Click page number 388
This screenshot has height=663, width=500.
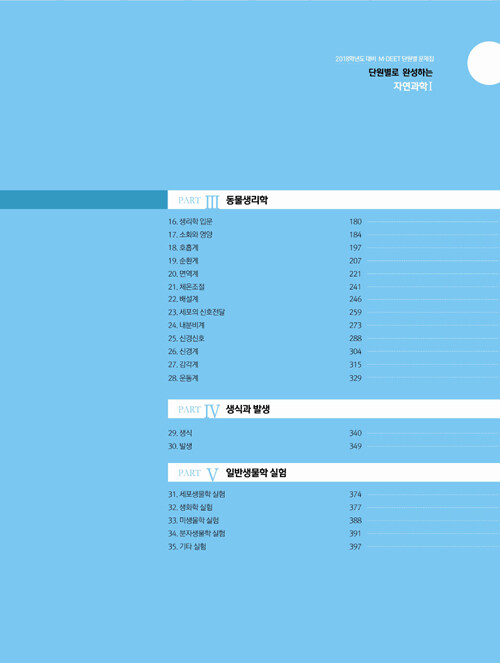point(355,521)
